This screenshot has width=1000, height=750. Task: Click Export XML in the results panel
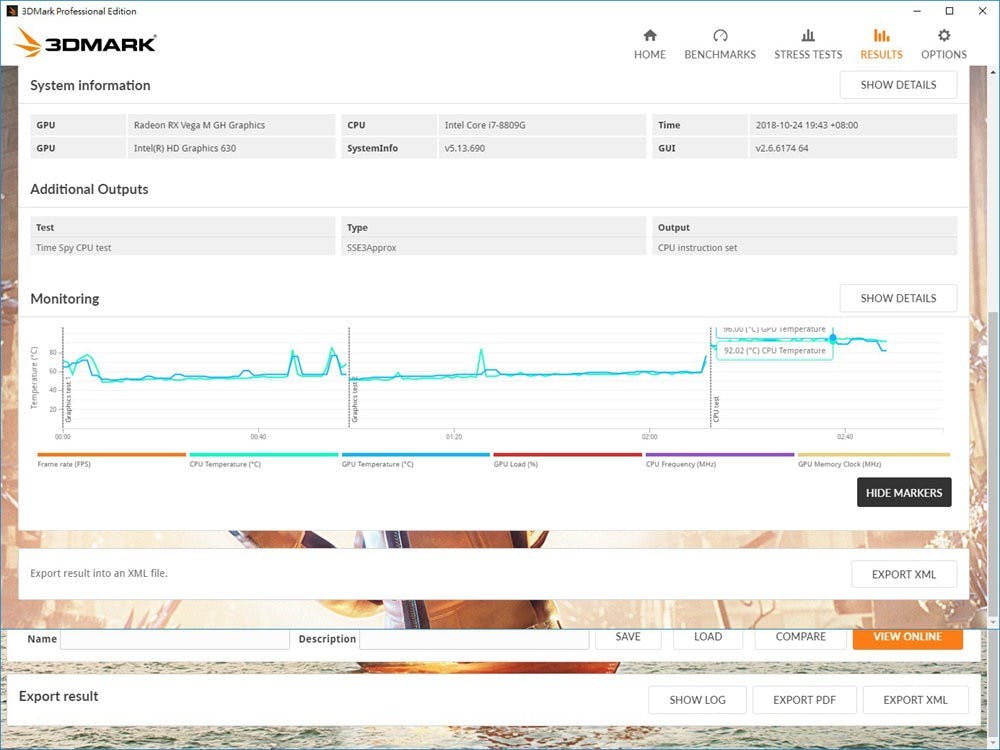click(904, 574)
